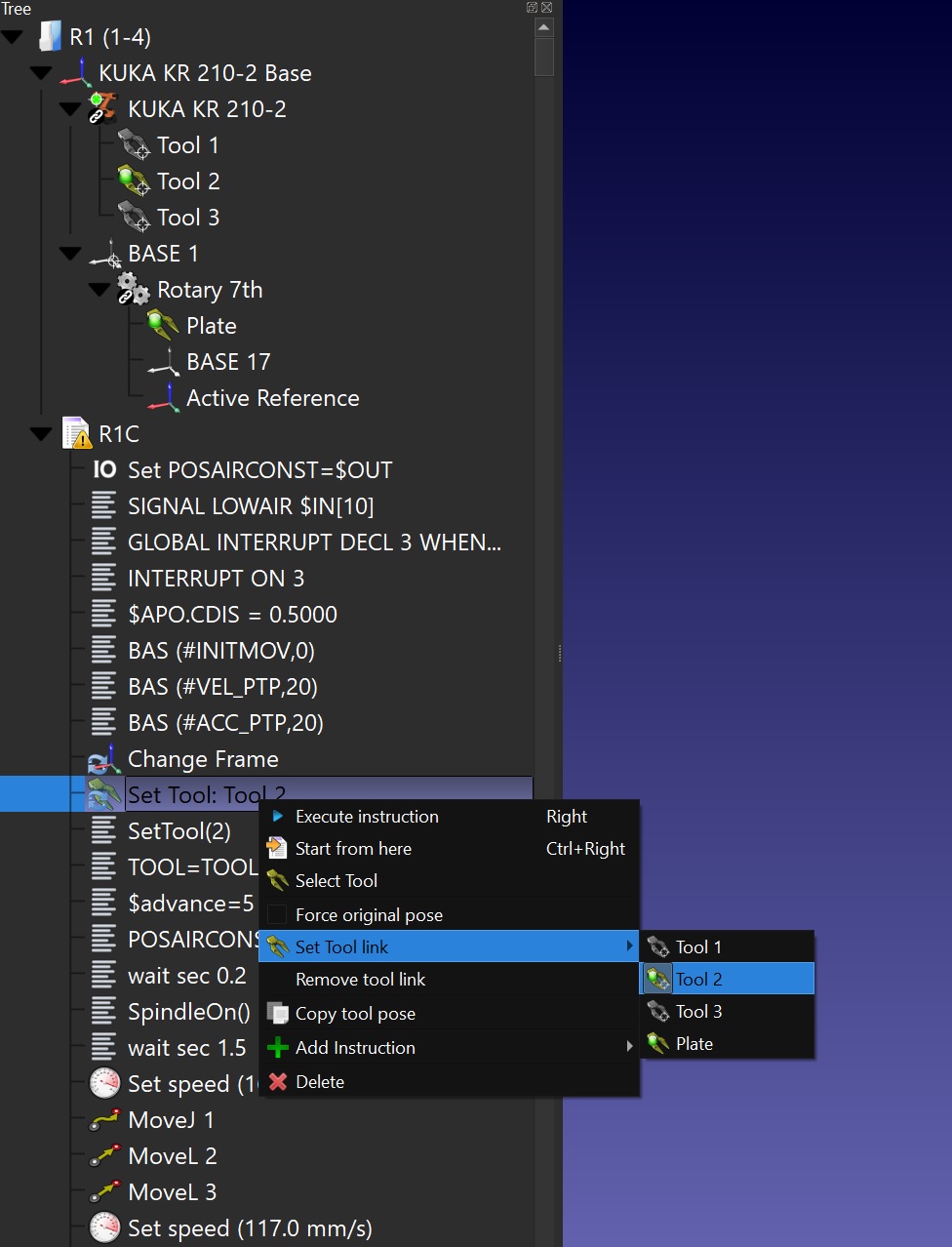Click the MoveJ 1 movement icon

103,1120
